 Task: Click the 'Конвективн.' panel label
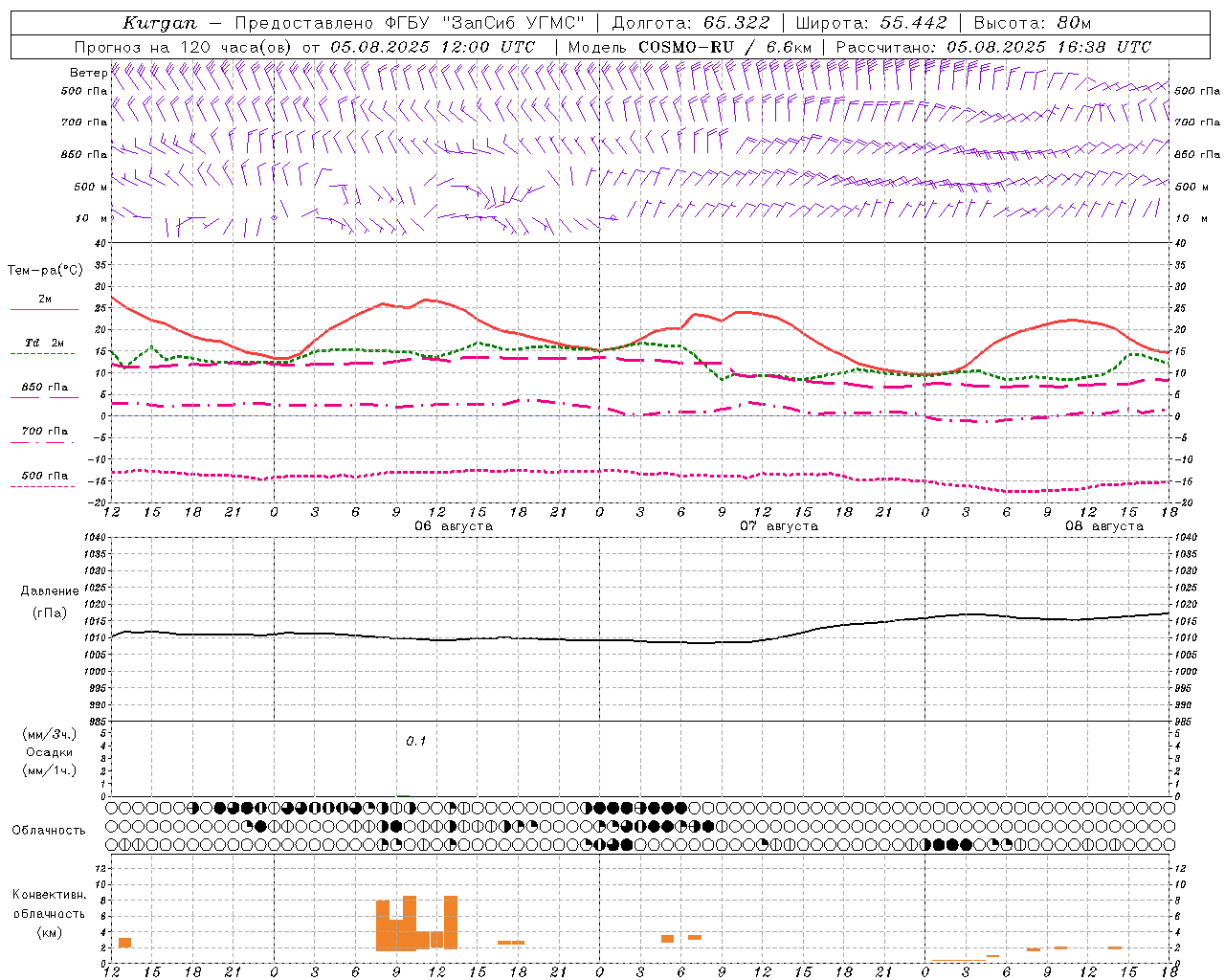coord(49,895)
